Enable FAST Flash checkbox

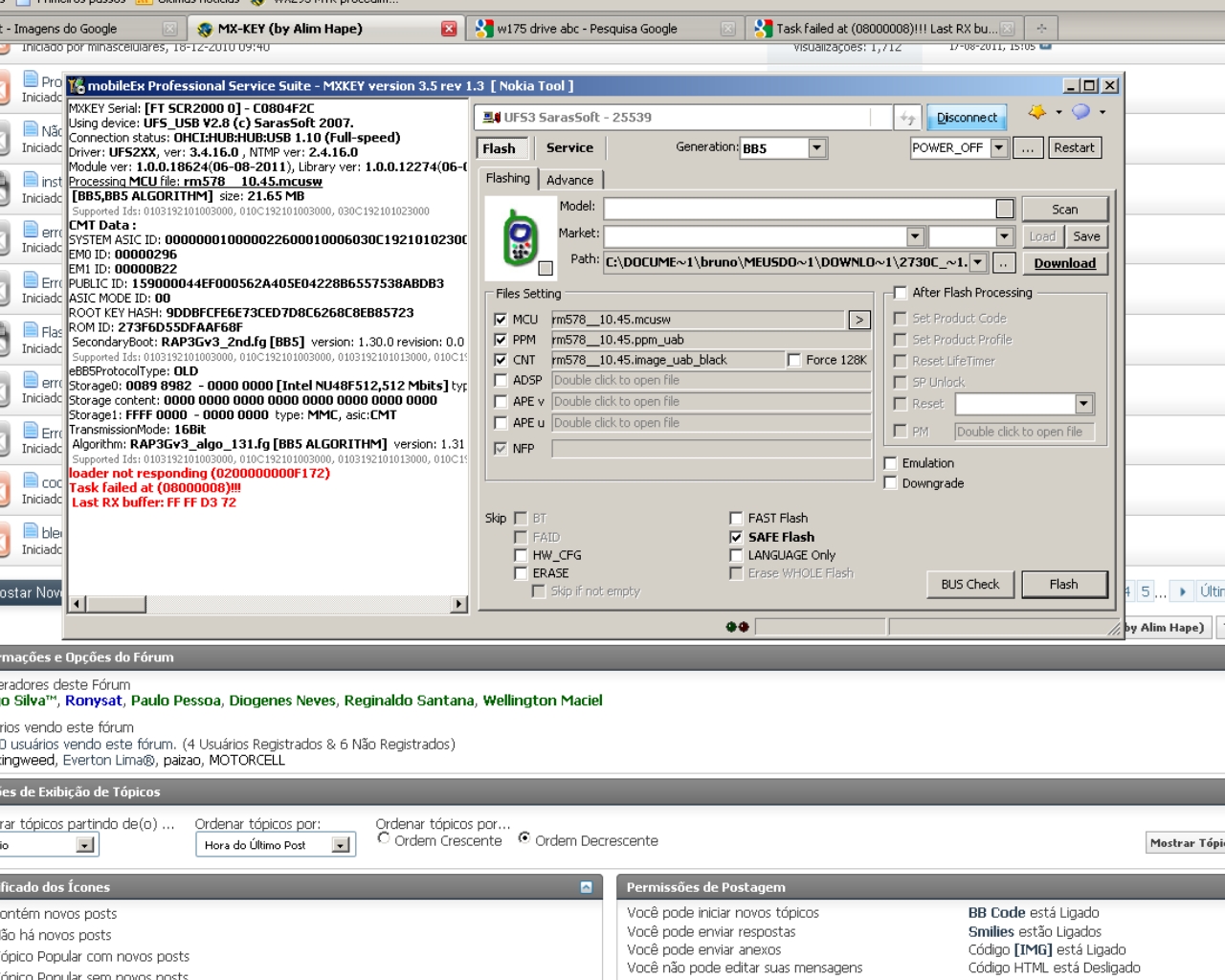pos(736,518)
